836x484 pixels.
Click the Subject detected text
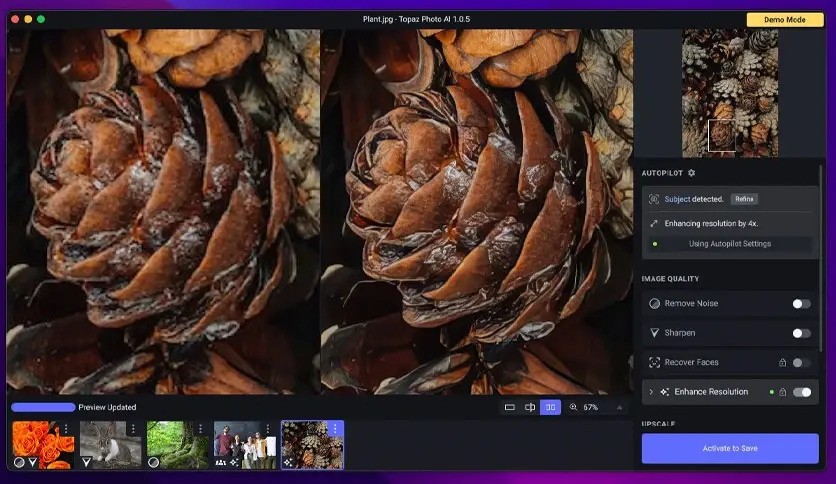(694, 199)
